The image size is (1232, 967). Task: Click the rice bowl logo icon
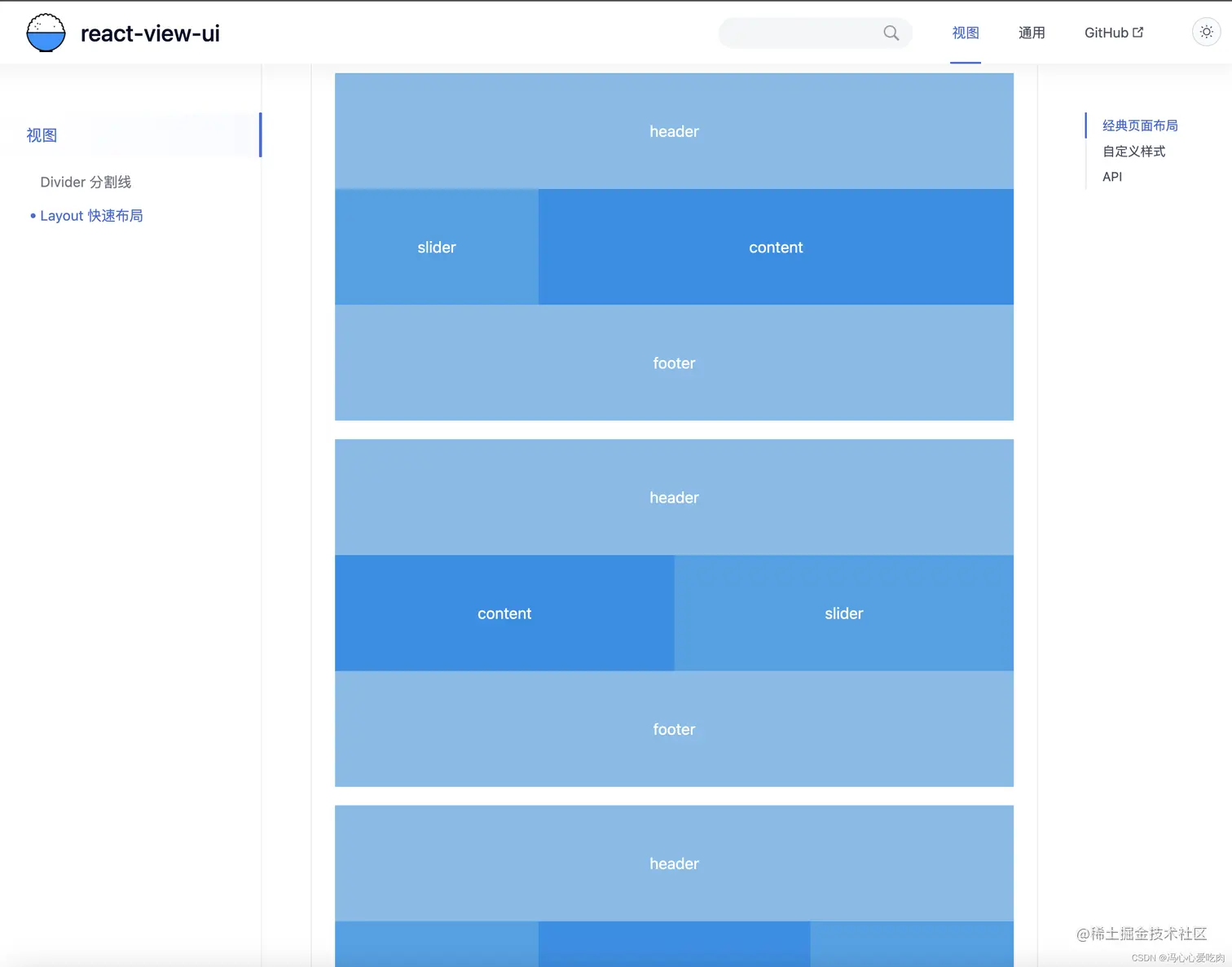click(46, 33)
